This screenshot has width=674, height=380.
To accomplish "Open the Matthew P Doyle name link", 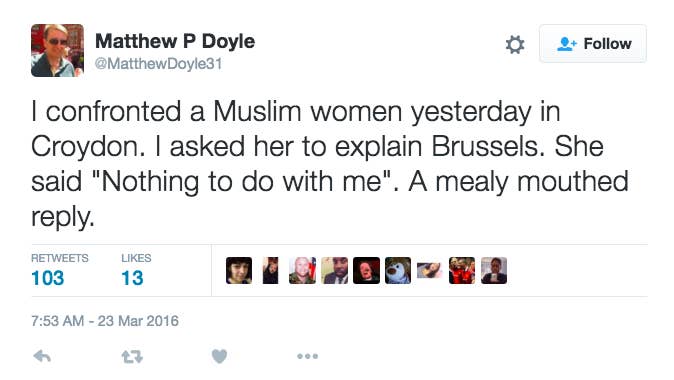I will tap(175, 41).
